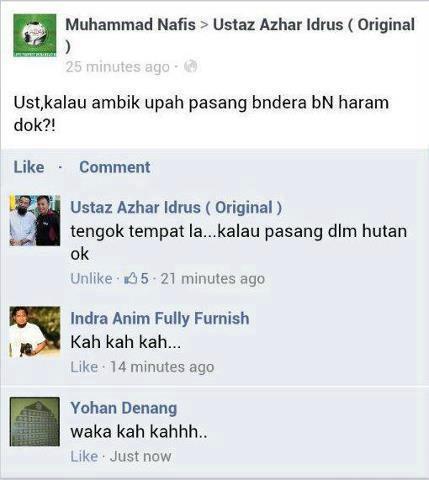
Task: Open Muhammad Nafis profile name link
Action: point(130,25)
